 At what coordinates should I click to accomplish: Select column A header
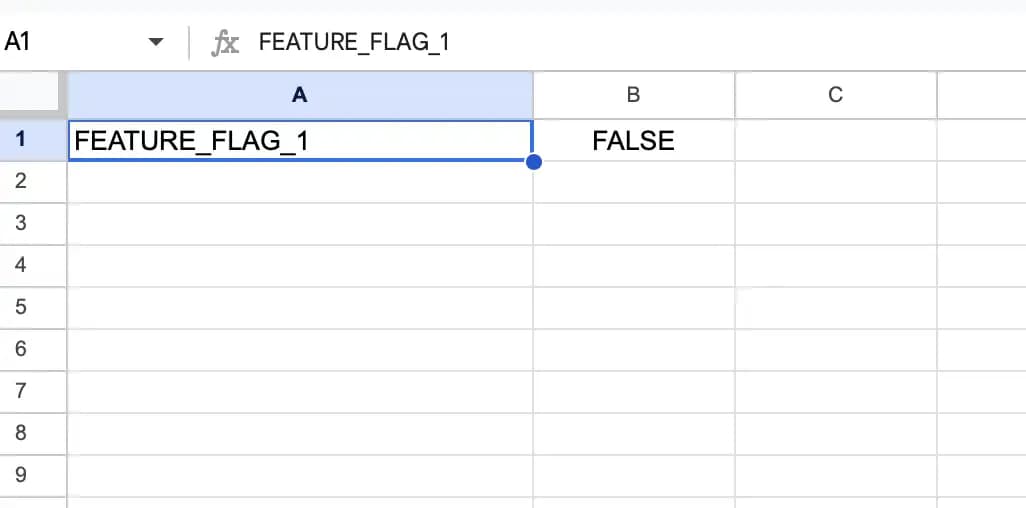coord(300,96)
